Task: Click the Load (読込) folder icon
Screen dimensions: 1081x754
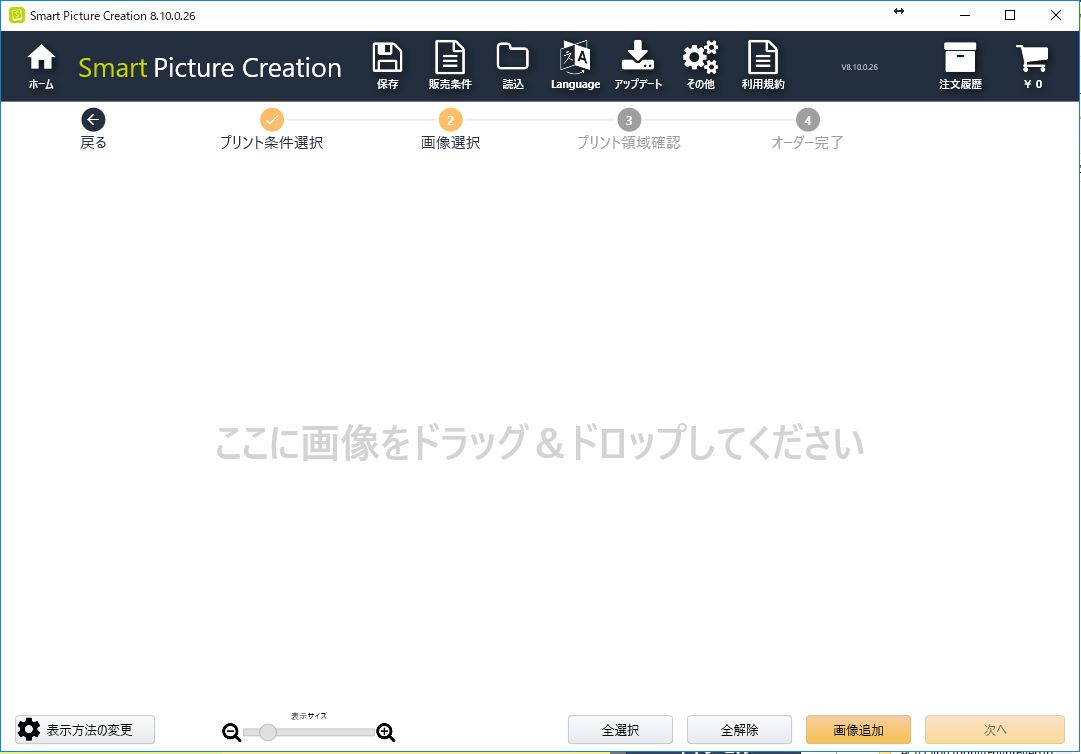Action: pos(513,59)
